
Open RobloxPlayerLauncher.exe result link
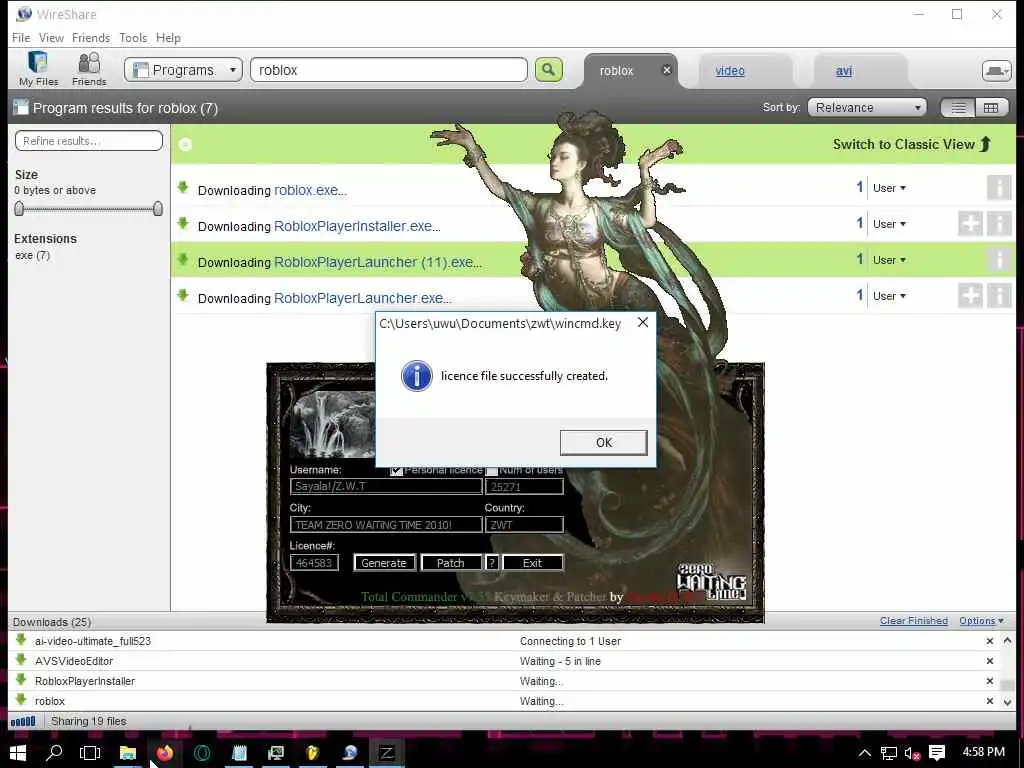[x=362, y=298]
